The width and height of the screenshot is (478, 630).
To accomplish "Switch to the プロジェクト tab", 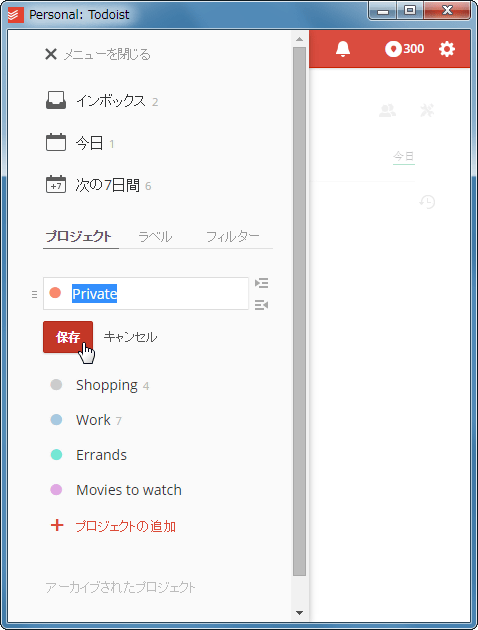I will click(x=78, y=236).
